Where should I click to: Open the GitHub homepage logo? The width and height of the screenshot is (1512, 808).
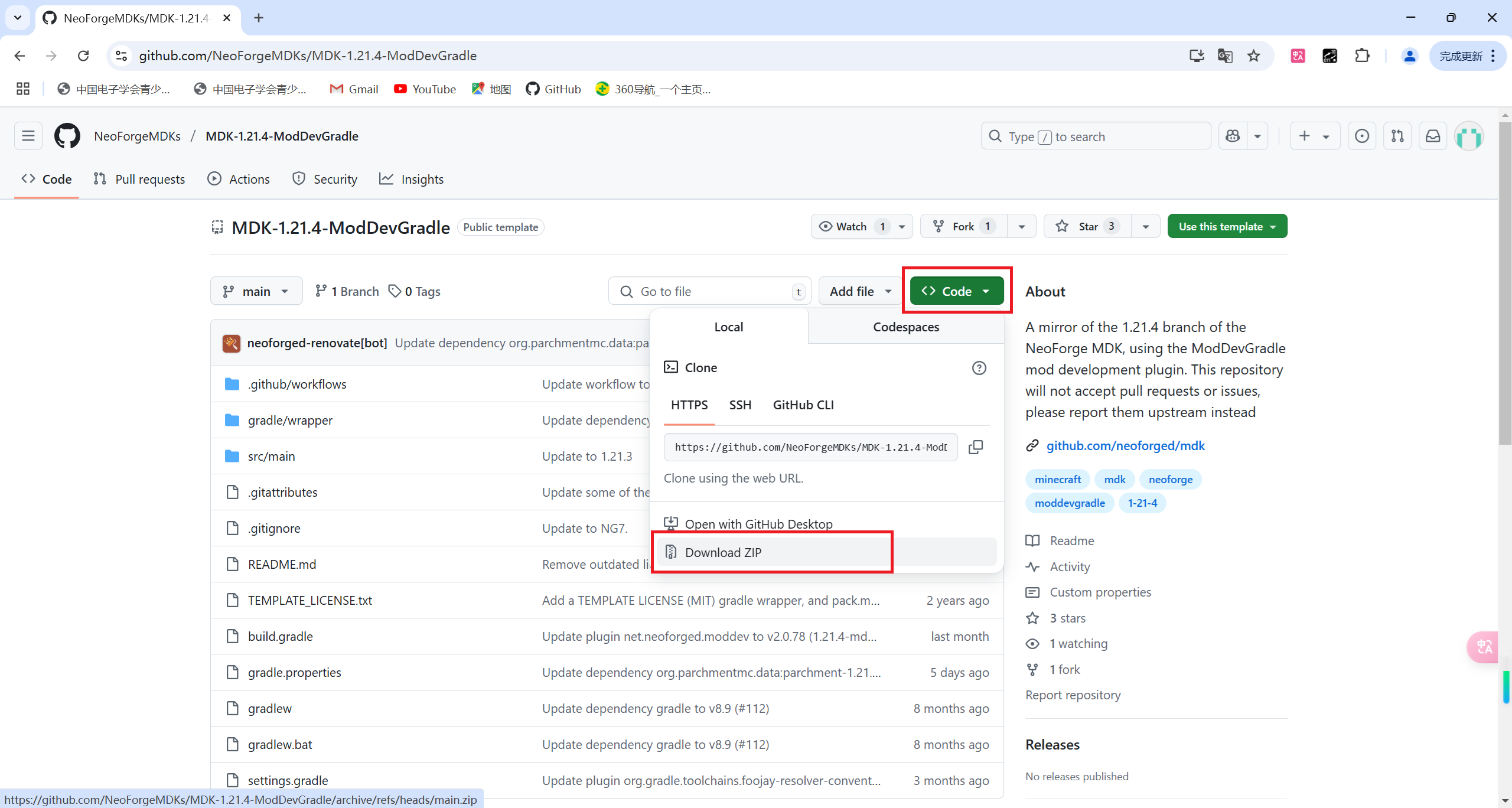67,136
